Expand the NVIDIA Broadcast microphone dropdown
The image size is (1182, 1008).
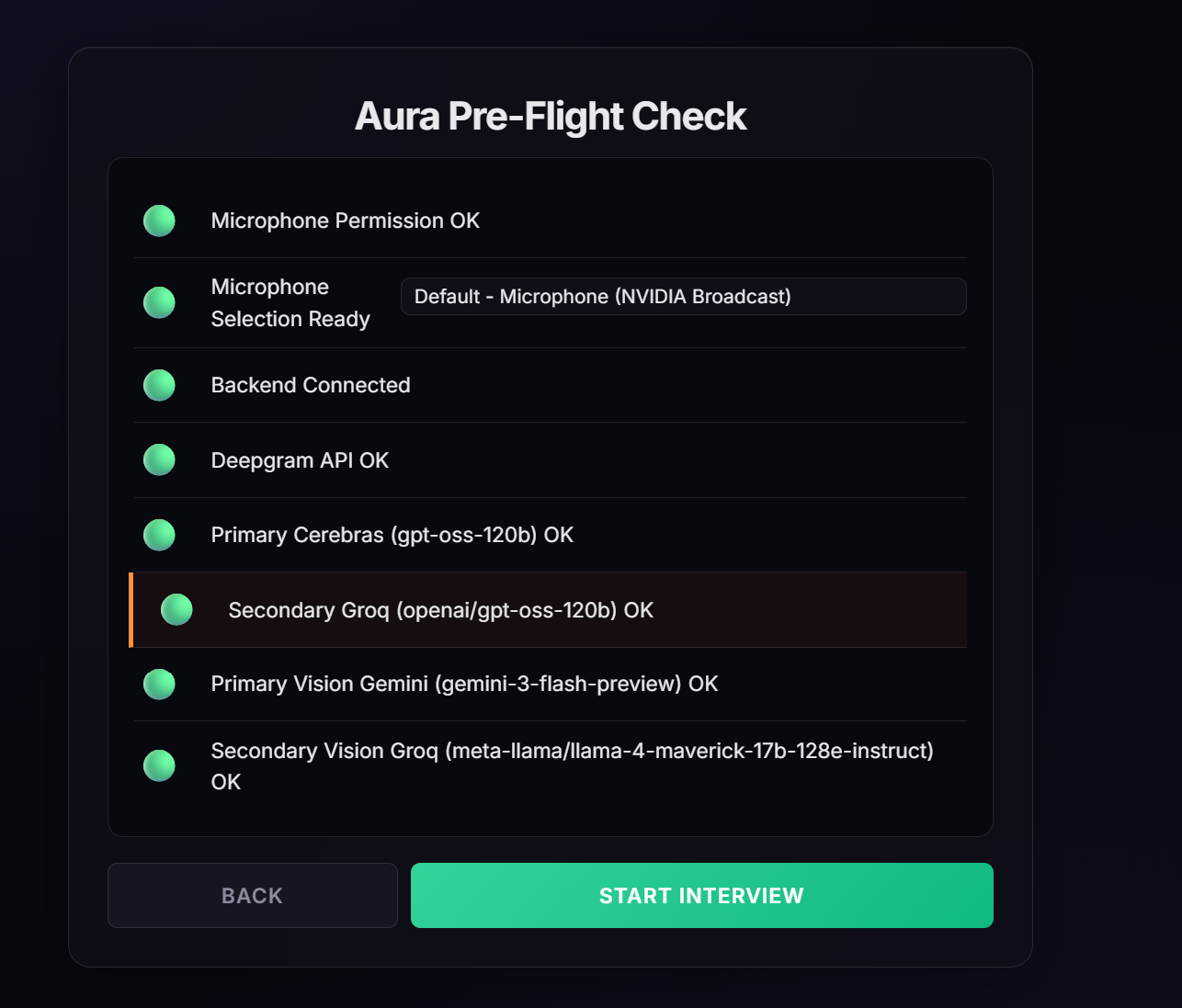[683, 296]
